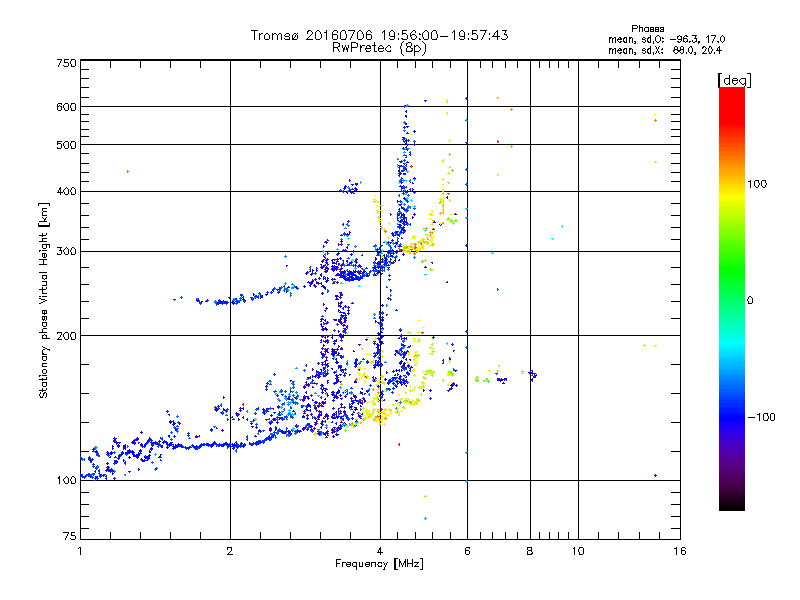Select the "RwPretec (8p)" subtitle text
Viewport: 800px width, 600px height.
click(379, 48)
